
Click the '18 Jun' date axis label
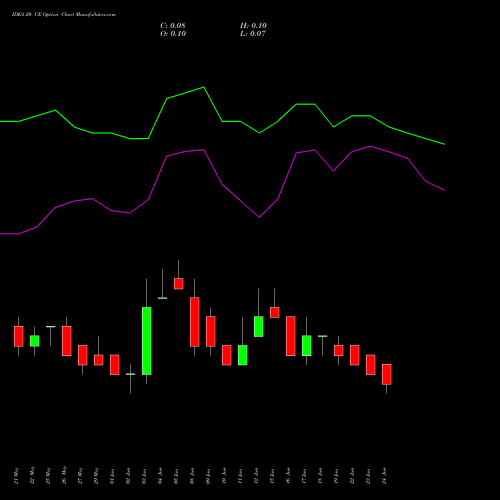(321, 477)
